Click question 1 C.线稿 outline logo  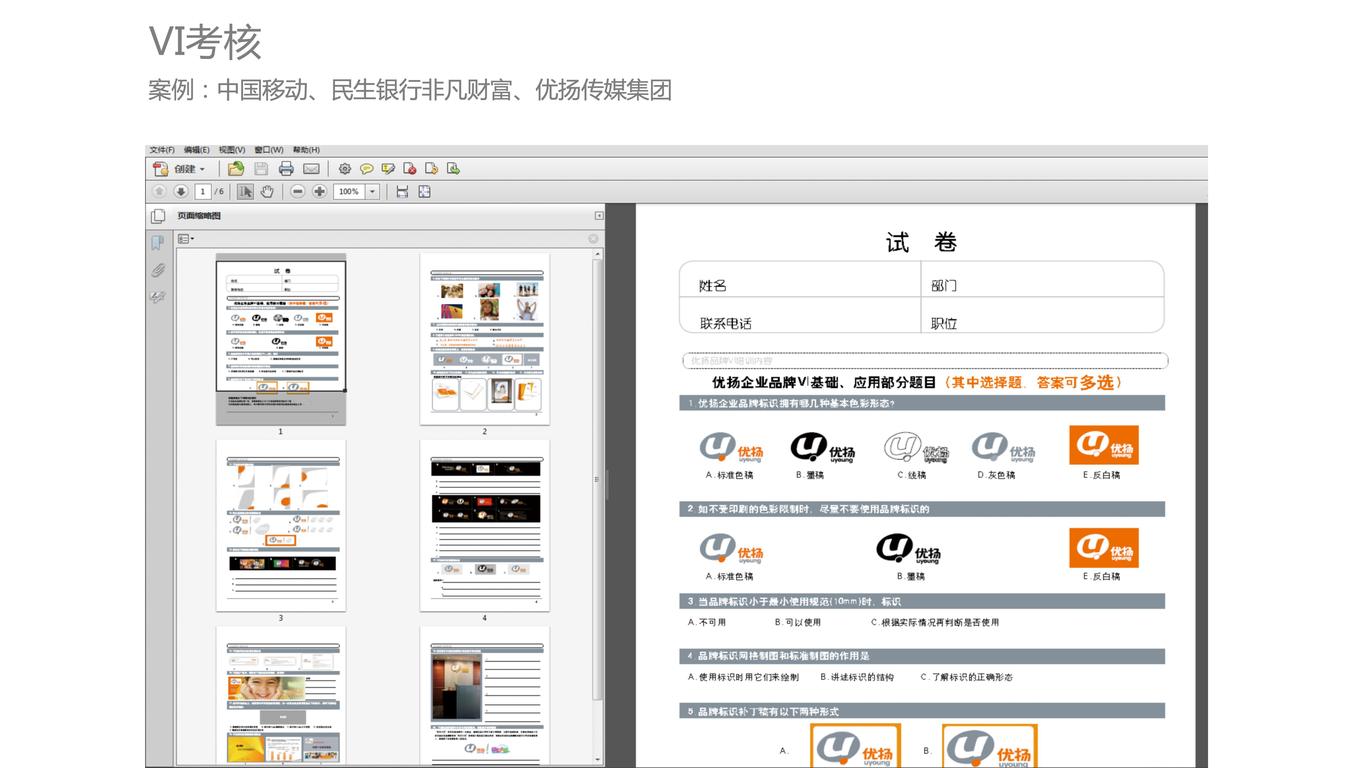tap(915, 447)
